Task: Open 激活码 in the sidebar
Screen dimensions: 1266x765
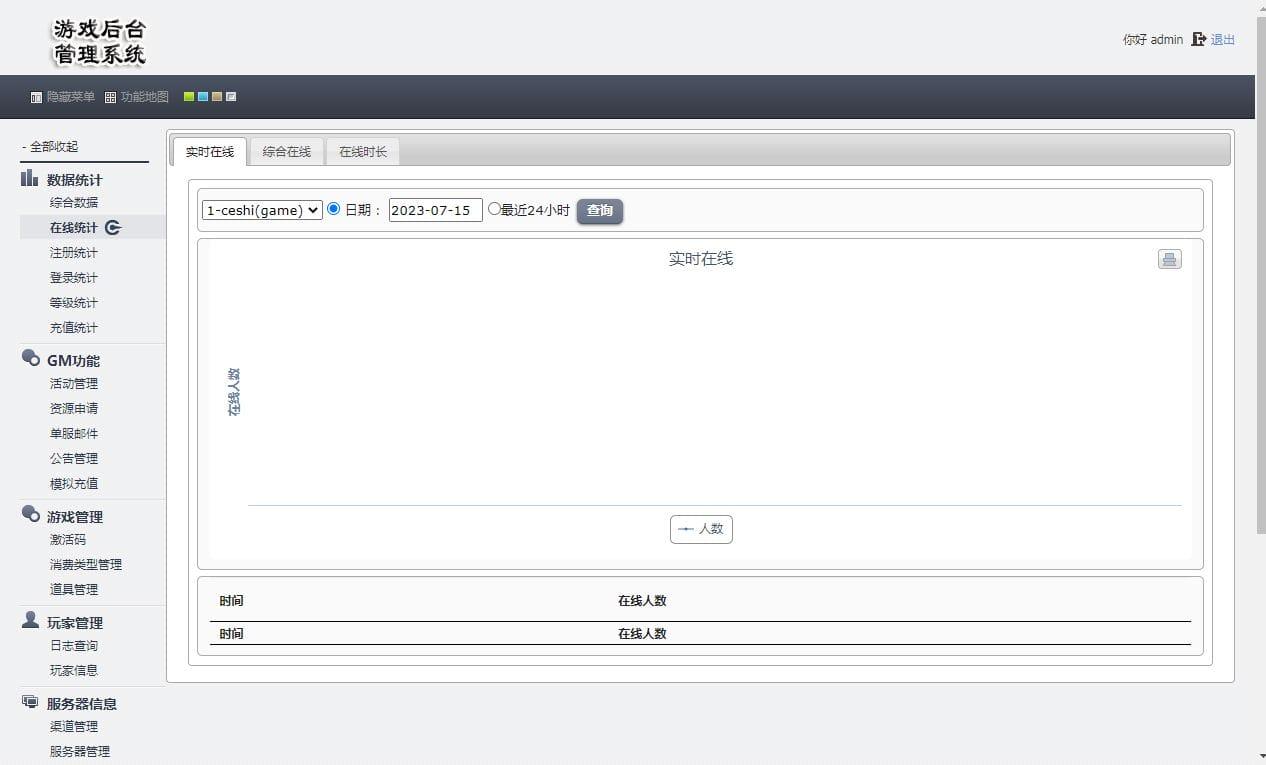Action: pos(68,540)
